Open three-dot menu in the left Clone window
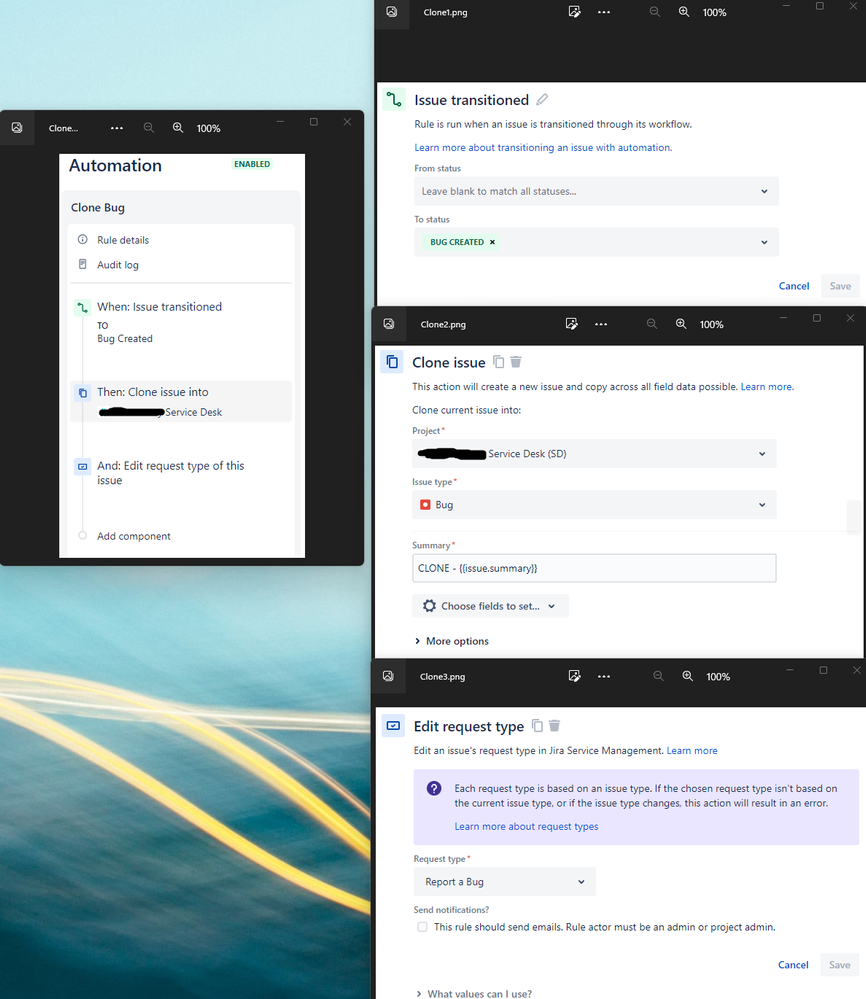866x999 pixels. pyautogui.click(x=117, y=128)
